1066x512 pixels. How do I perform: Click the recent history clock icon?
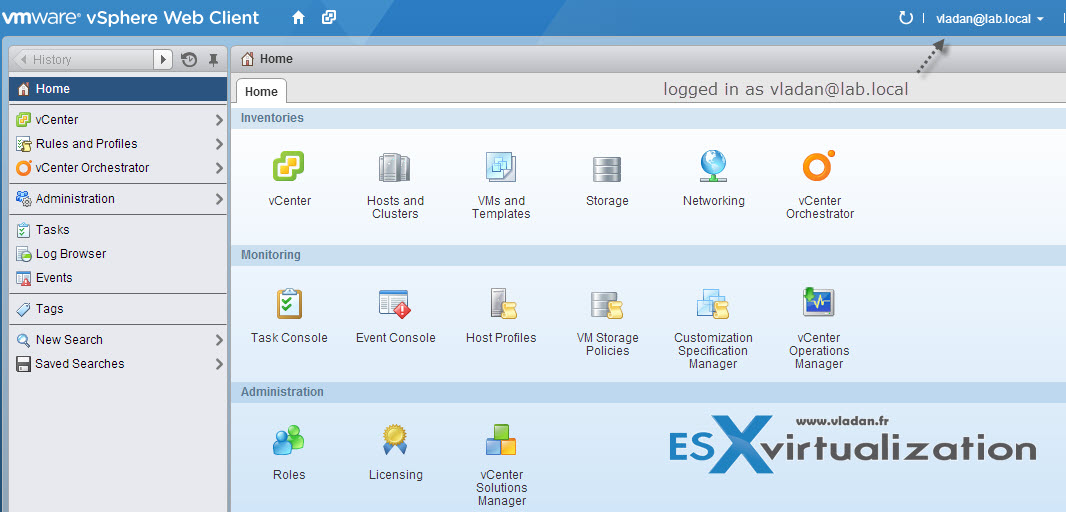coord(189,60)
